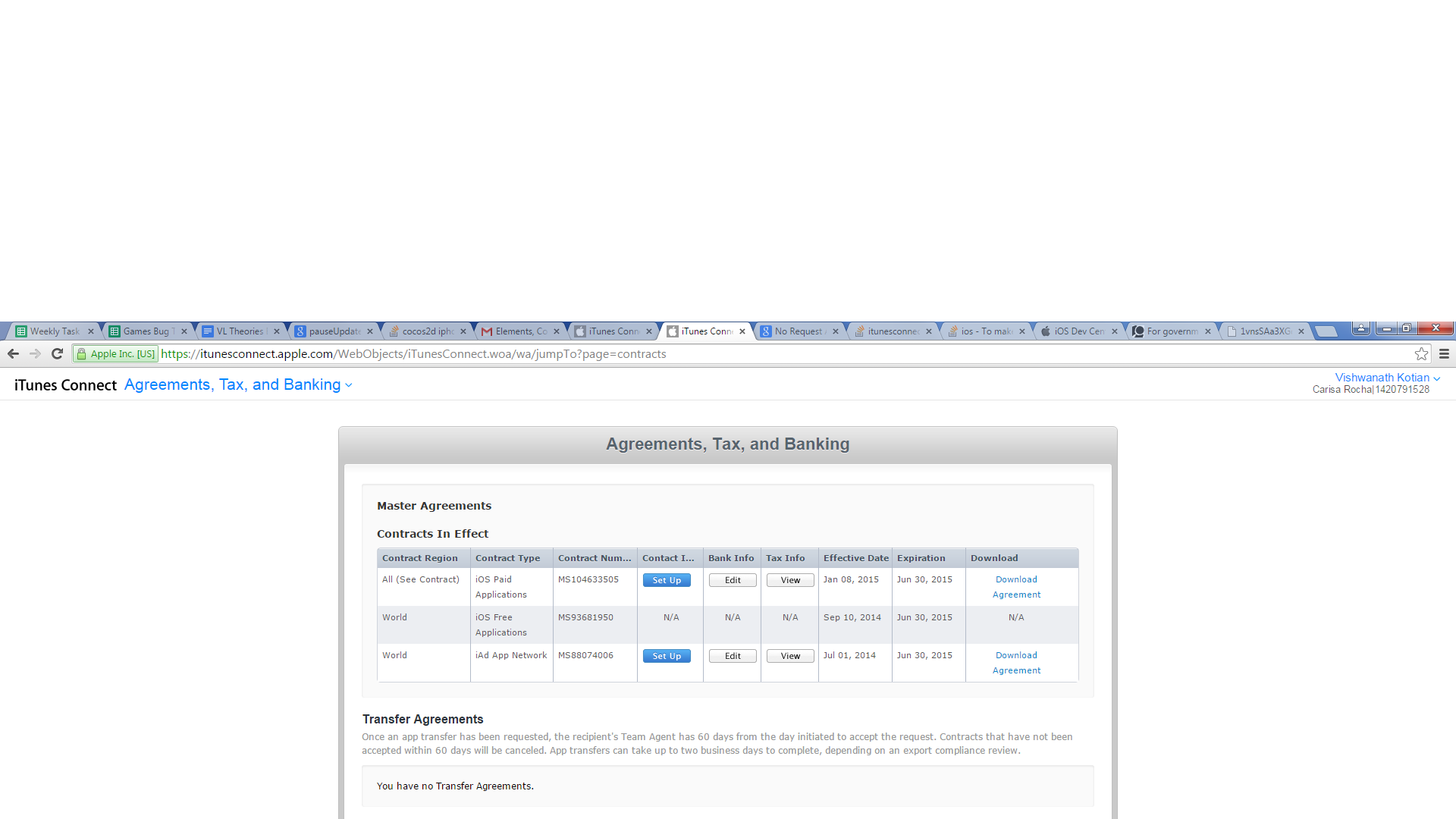This screenshot has height=819, width=1456.
Task: View tax info for iOS Paid Applications
Action: [x=790, y=580]
